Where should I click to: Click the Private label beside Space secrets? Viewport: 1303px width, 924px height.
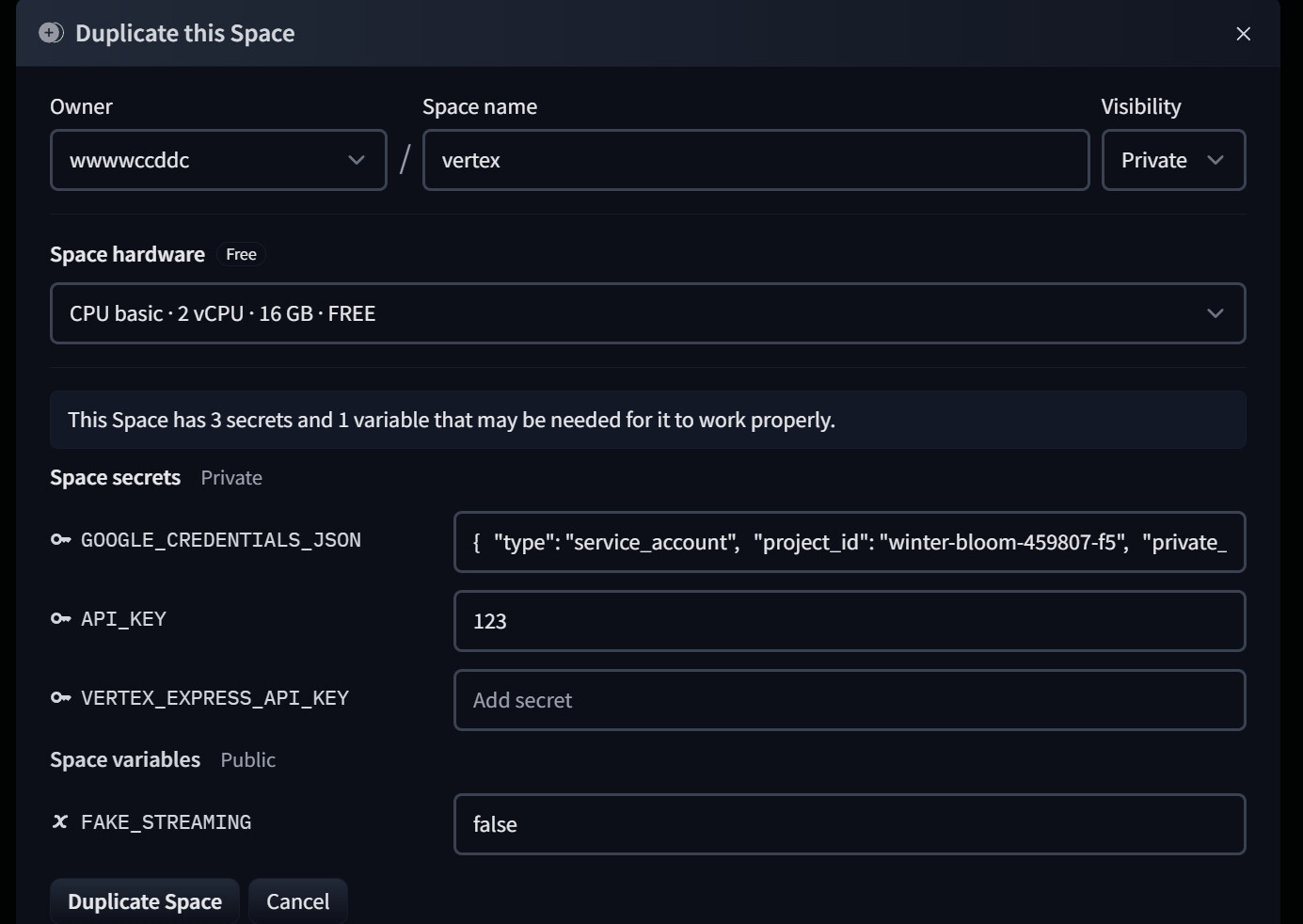point(231,478)
